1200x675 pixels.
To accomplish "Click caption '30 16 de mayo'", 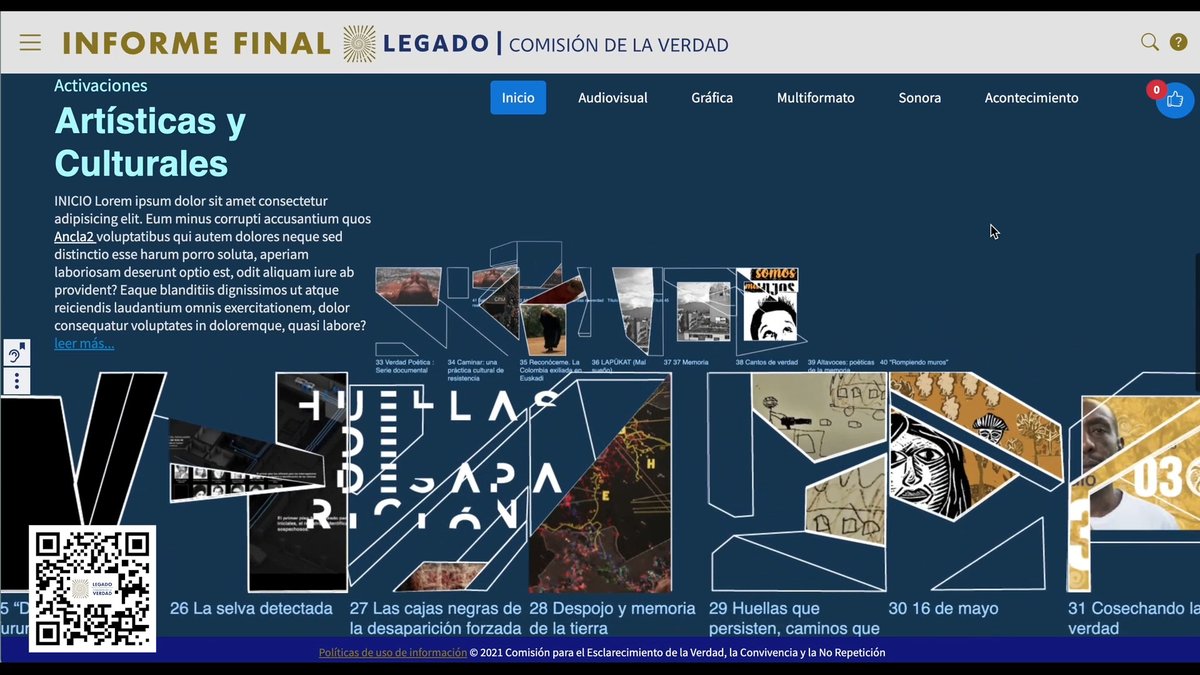I will [x=943, y=608].
